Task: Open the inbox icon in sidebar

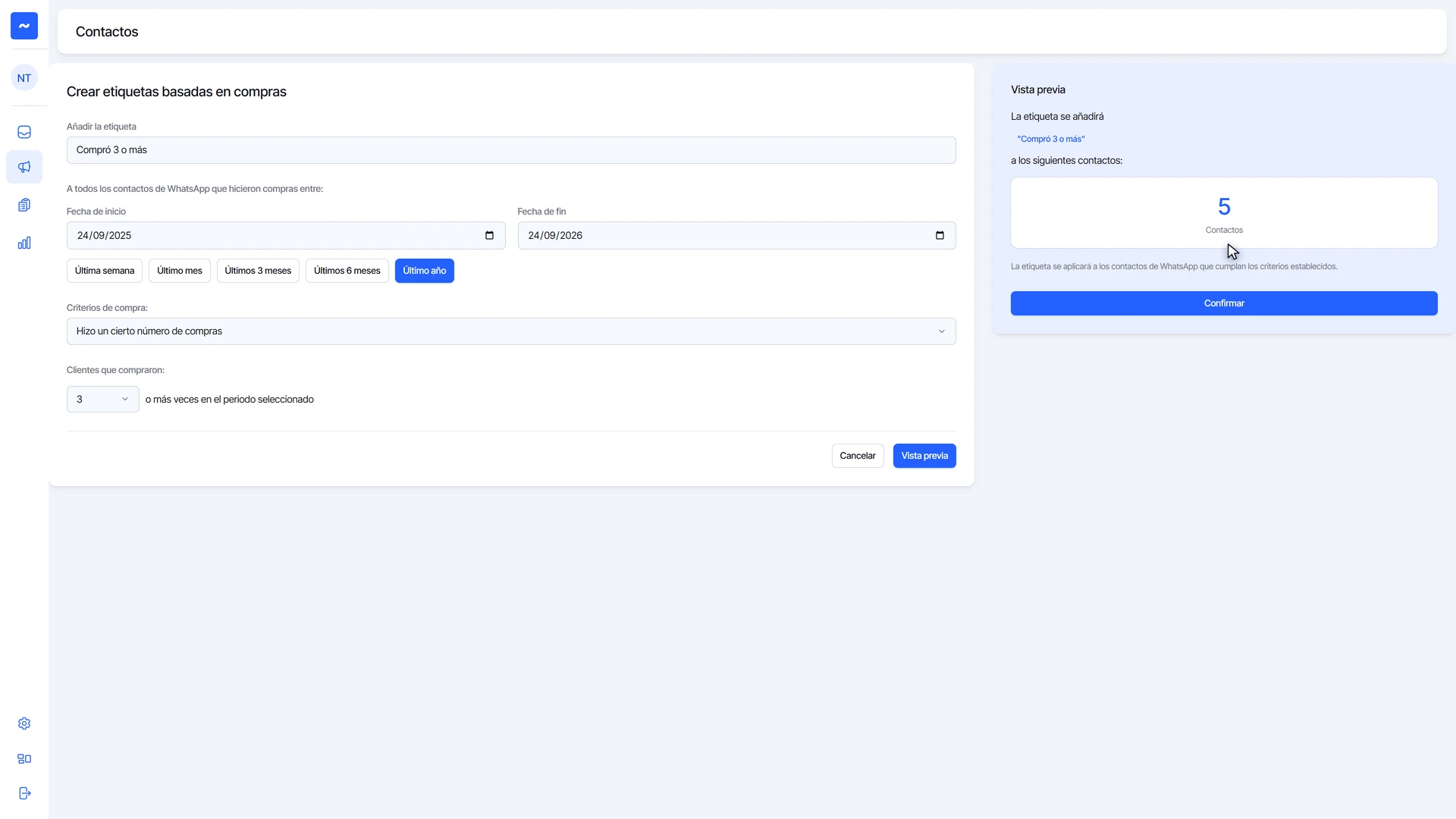Action: tap(24, 132)
